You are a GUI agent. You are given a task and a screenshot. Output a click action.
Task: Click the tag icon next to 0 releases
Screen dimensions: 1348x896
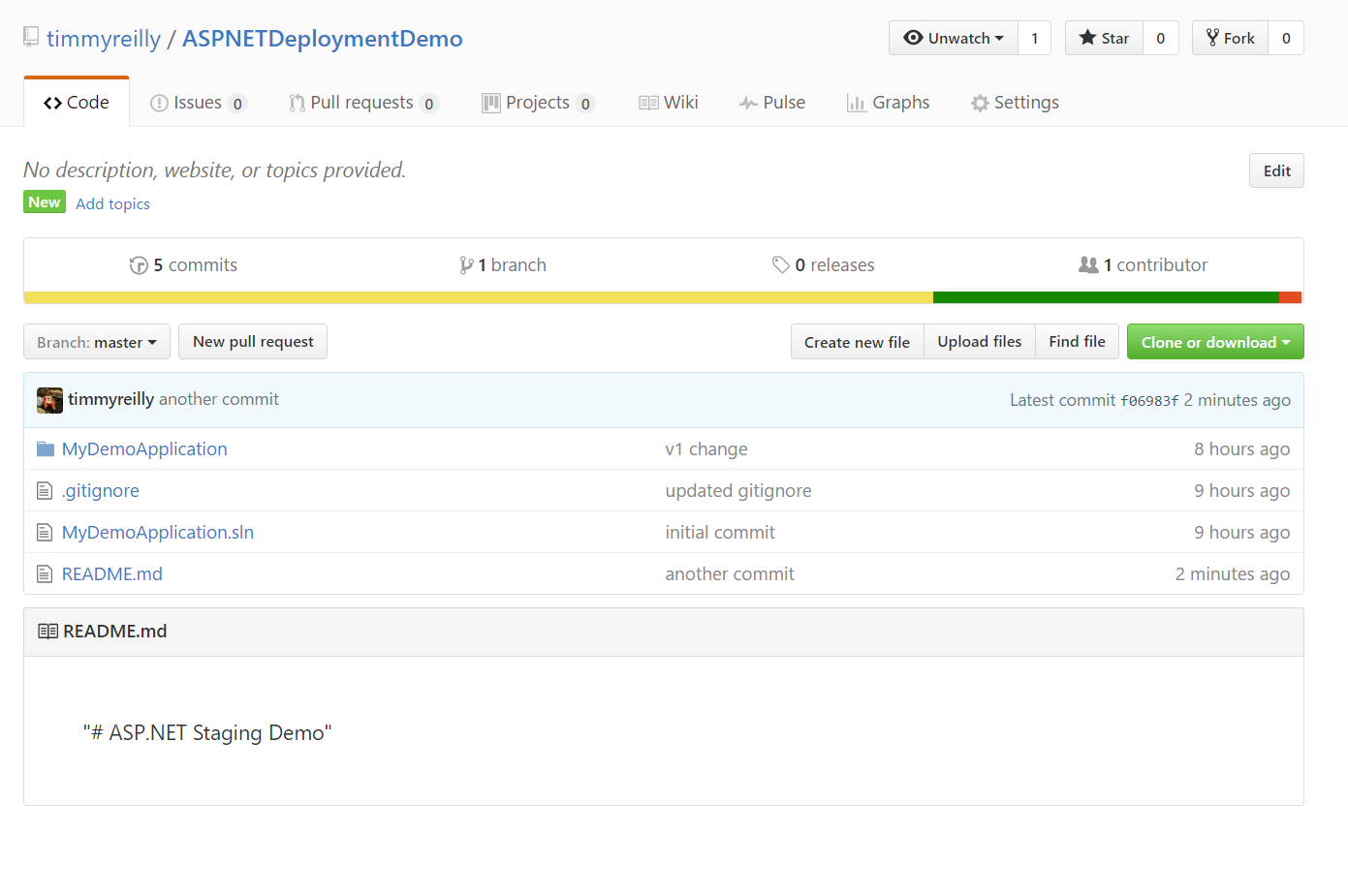coord(780,264)
